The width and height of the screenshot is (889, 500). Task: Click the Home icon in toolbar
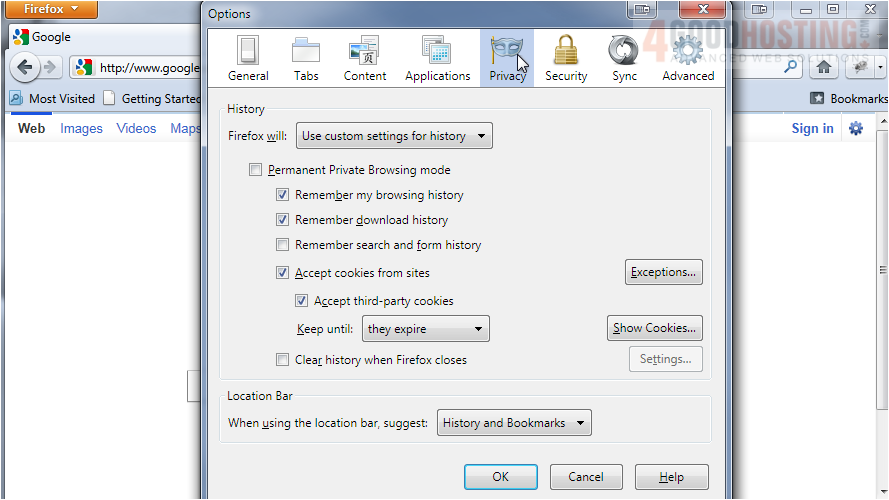[823, 67]
